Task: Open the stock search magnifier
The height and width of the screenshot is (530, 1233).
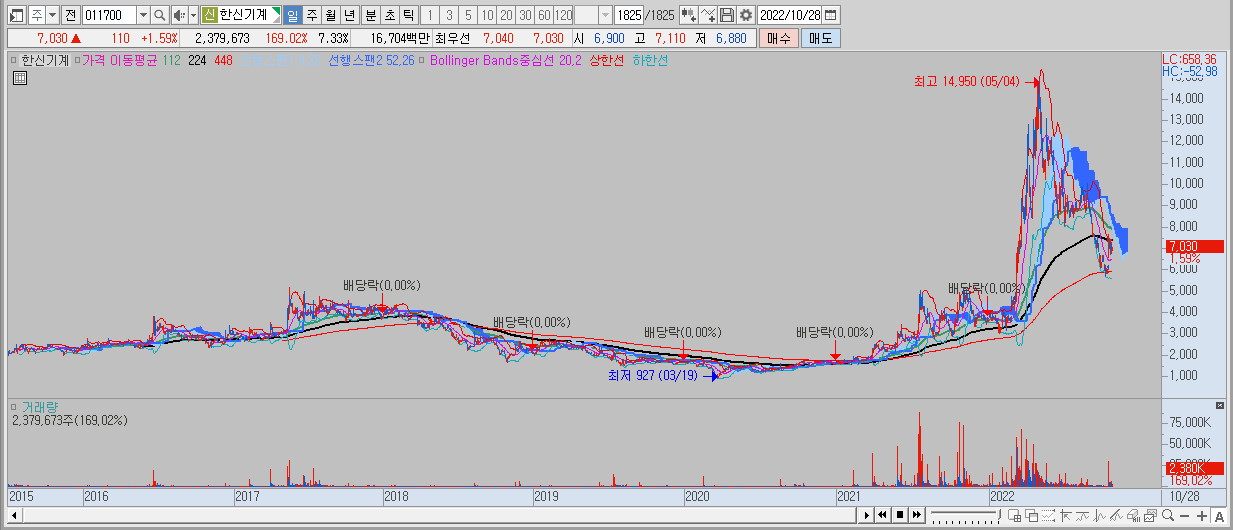Action: tap(160, 15)
